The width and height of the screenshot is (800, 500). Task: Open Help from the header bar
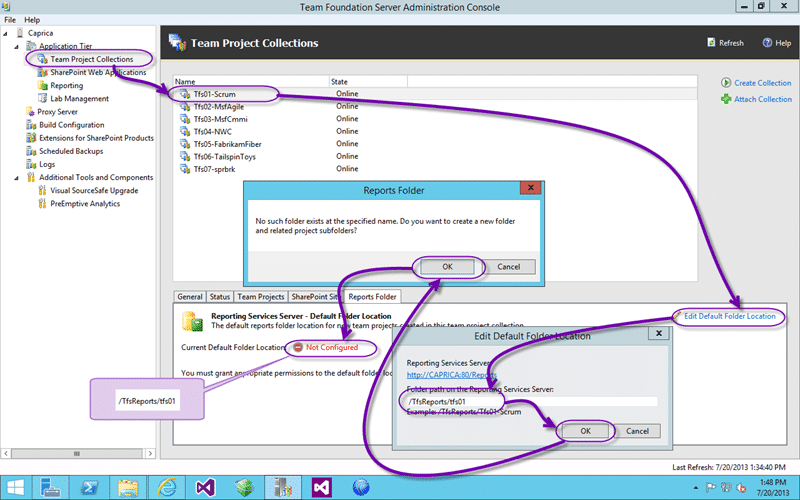click(777, 43)
